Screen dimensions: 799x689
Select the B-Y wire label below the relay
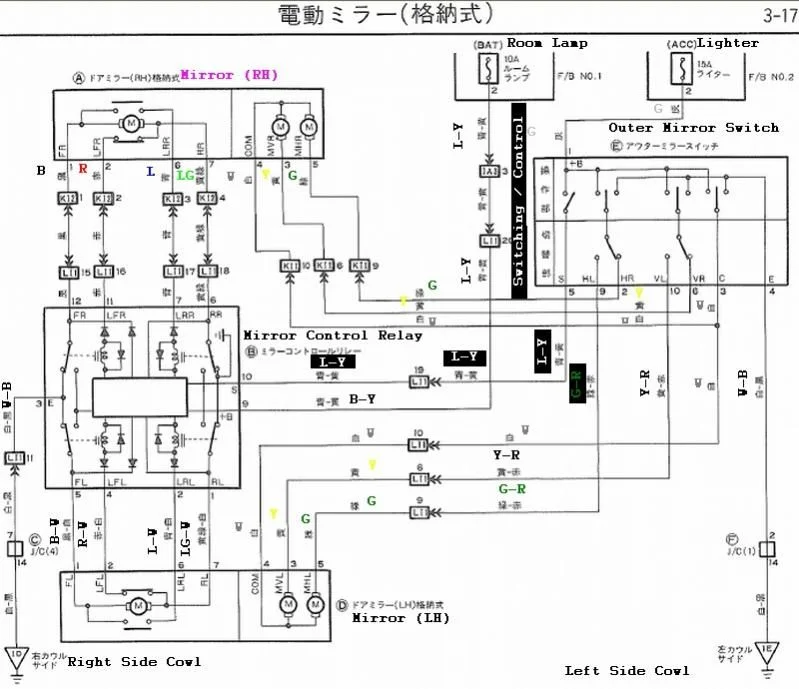click(x=362, y=399)
